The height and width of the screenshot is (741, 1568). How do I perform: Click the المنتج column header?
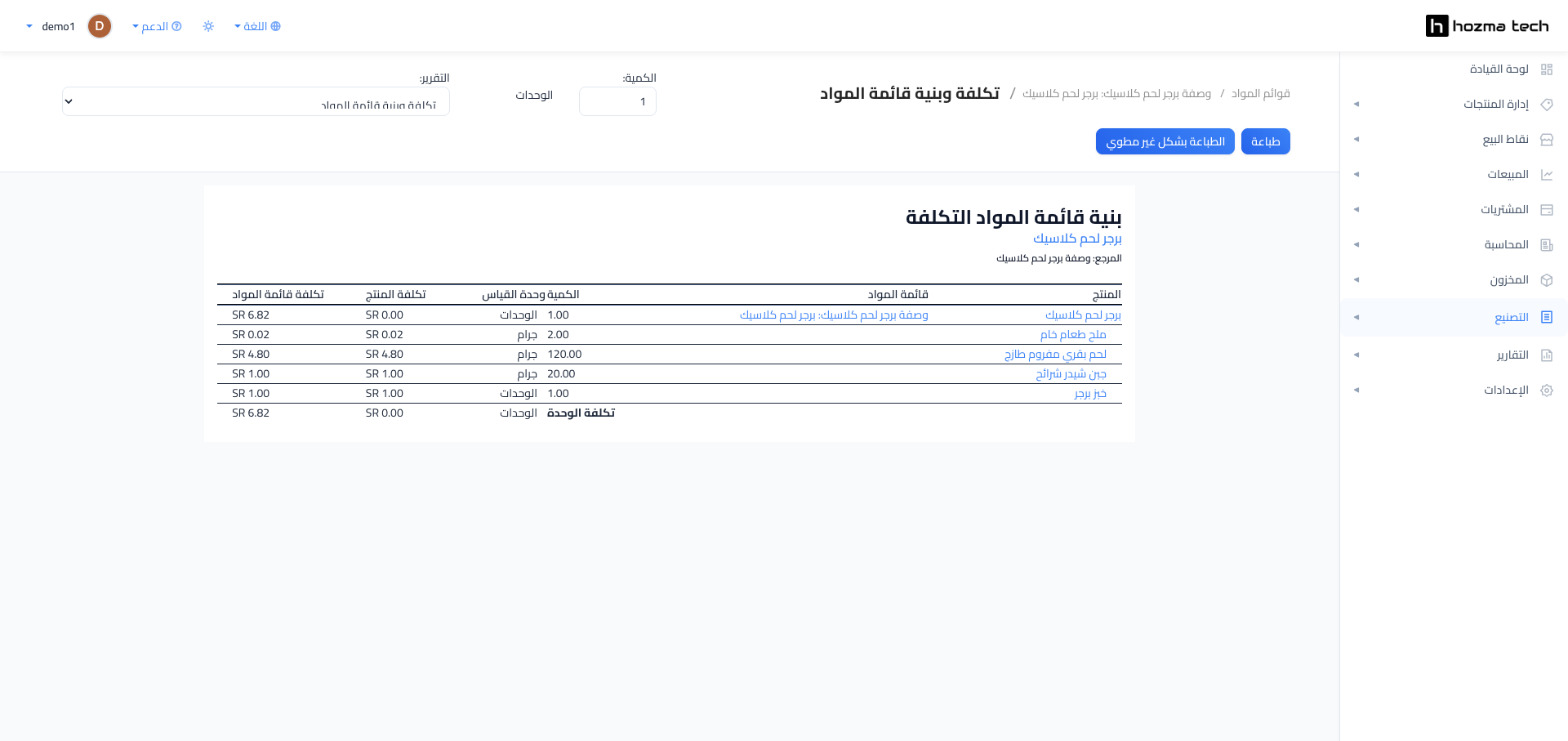(1107, 295)
